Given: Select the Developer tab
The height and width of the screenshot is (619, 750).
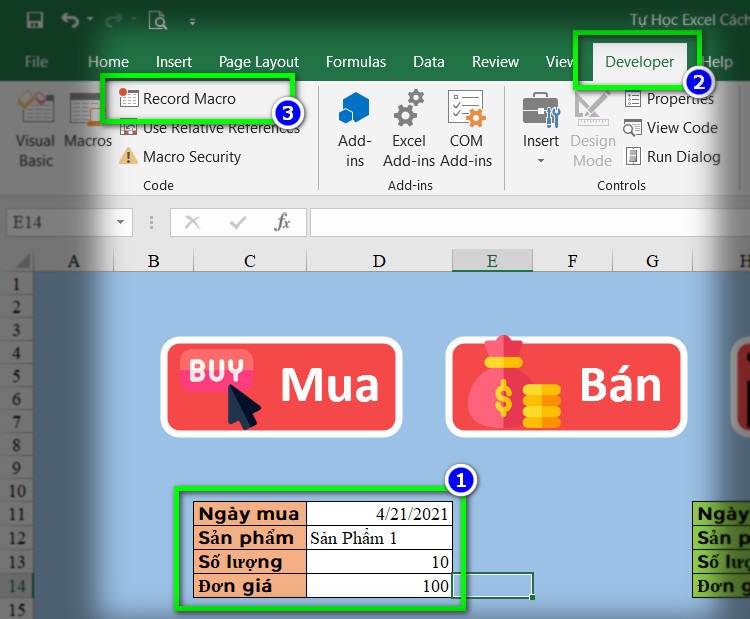Looking at the screenshot, I should (x=640, y=62).
